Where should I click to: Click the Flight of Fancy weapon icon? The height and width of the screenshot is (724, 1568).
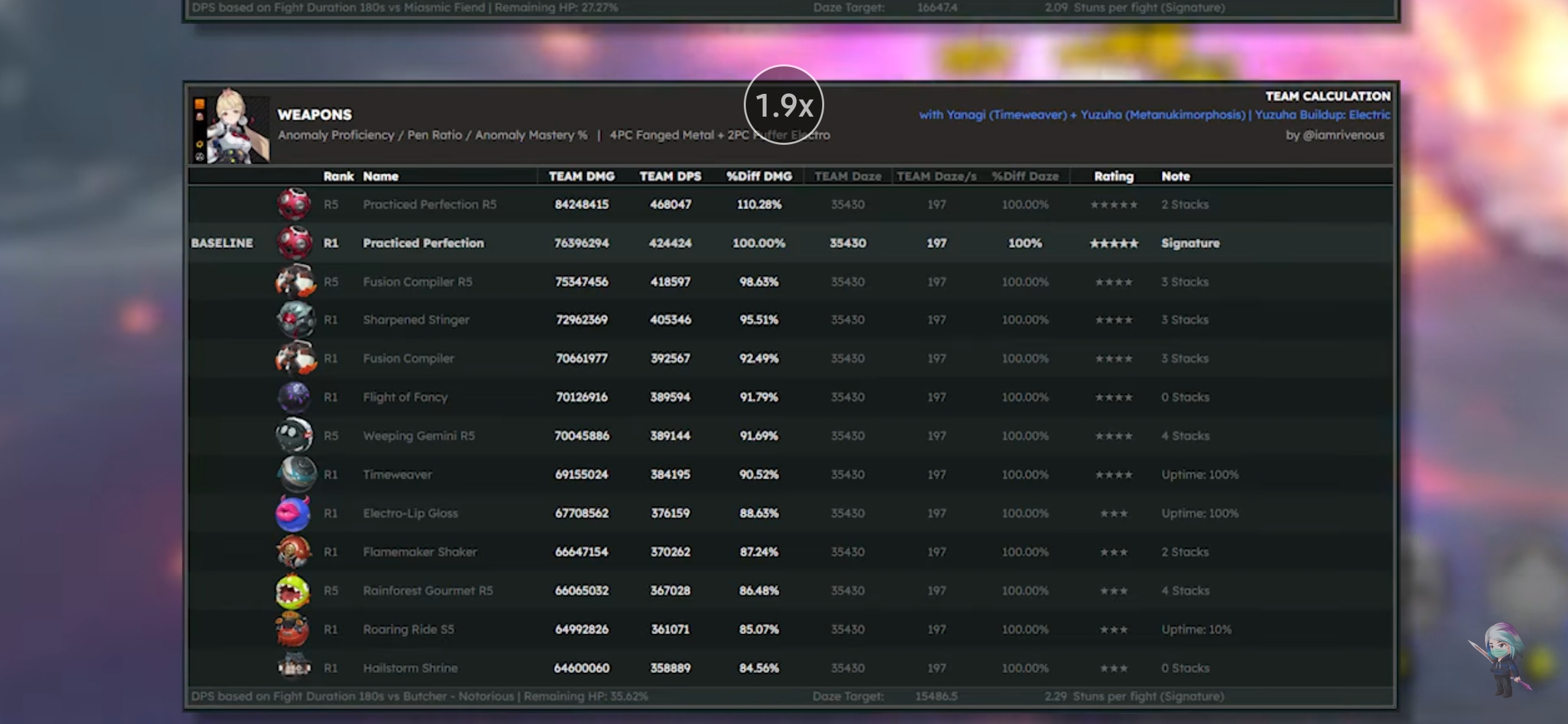coord(294,397)
